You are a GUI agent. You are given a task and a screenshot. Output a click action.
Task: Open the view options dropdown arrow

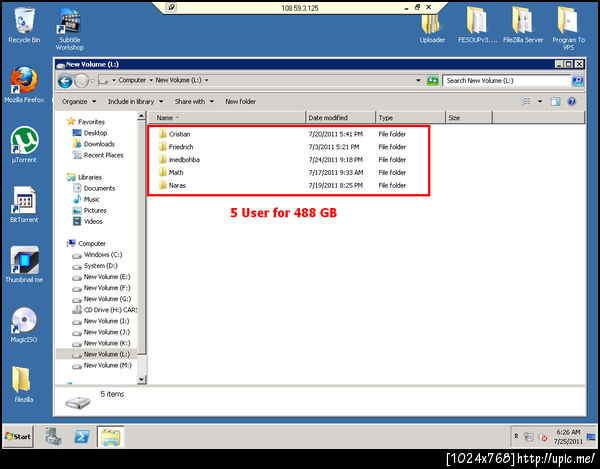coord(540,101)
